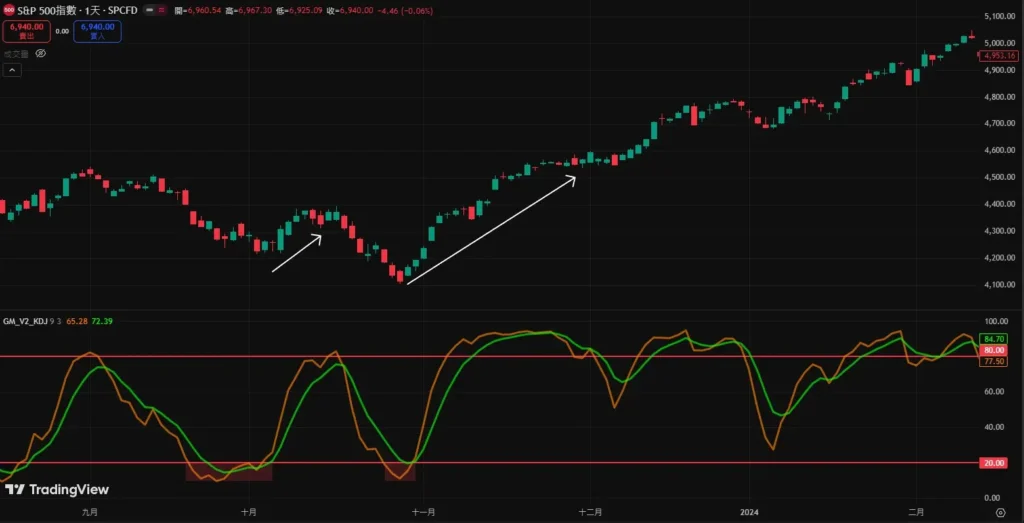Open chart settings gear at bottom-right corner
The width and height of the screenshot is (1024, 523).
click(x=1000, y=512)
